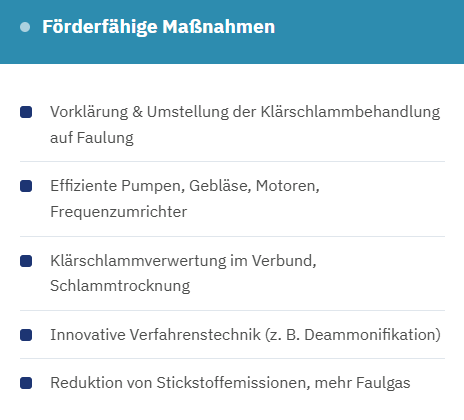Viewport: 464px width, 420px height.
Task: Click the word Vorklärung
Action: (x=89, y=112)
